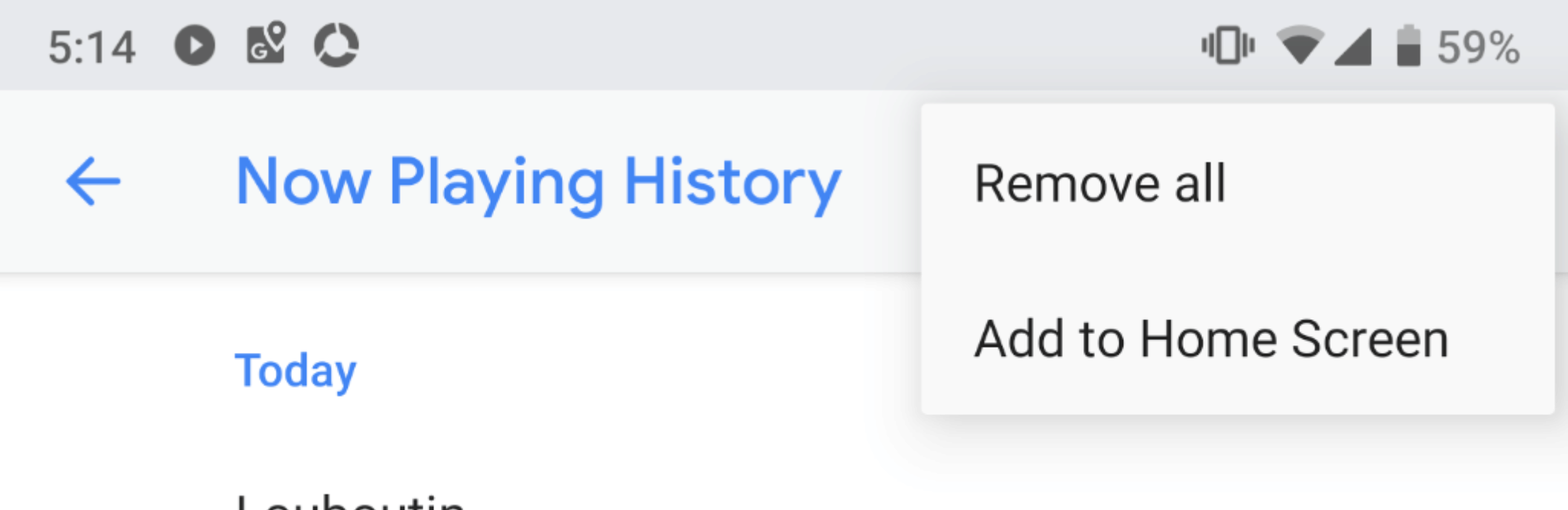Tap blank list area left of "Today" header

(115, 371)
